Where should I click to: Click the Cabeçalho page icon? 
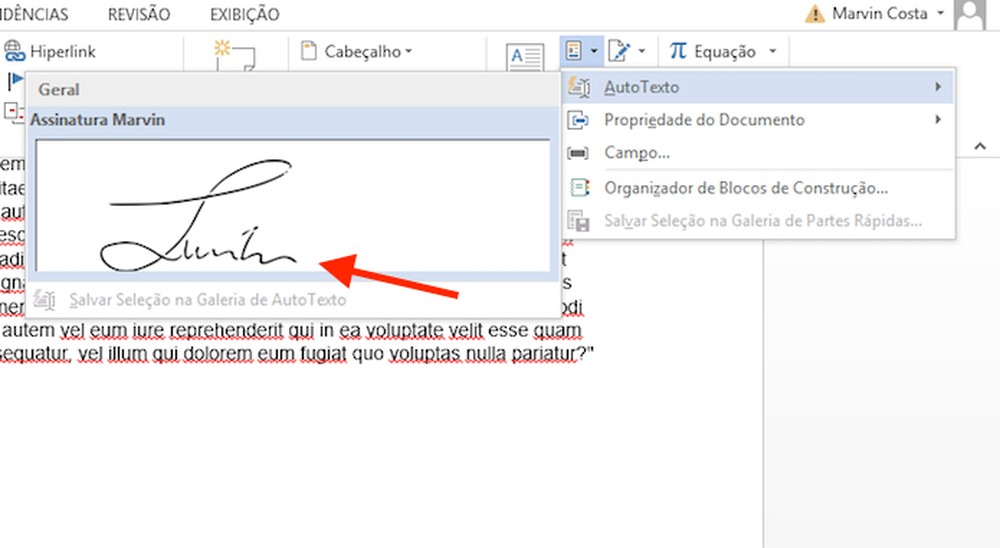309,51
